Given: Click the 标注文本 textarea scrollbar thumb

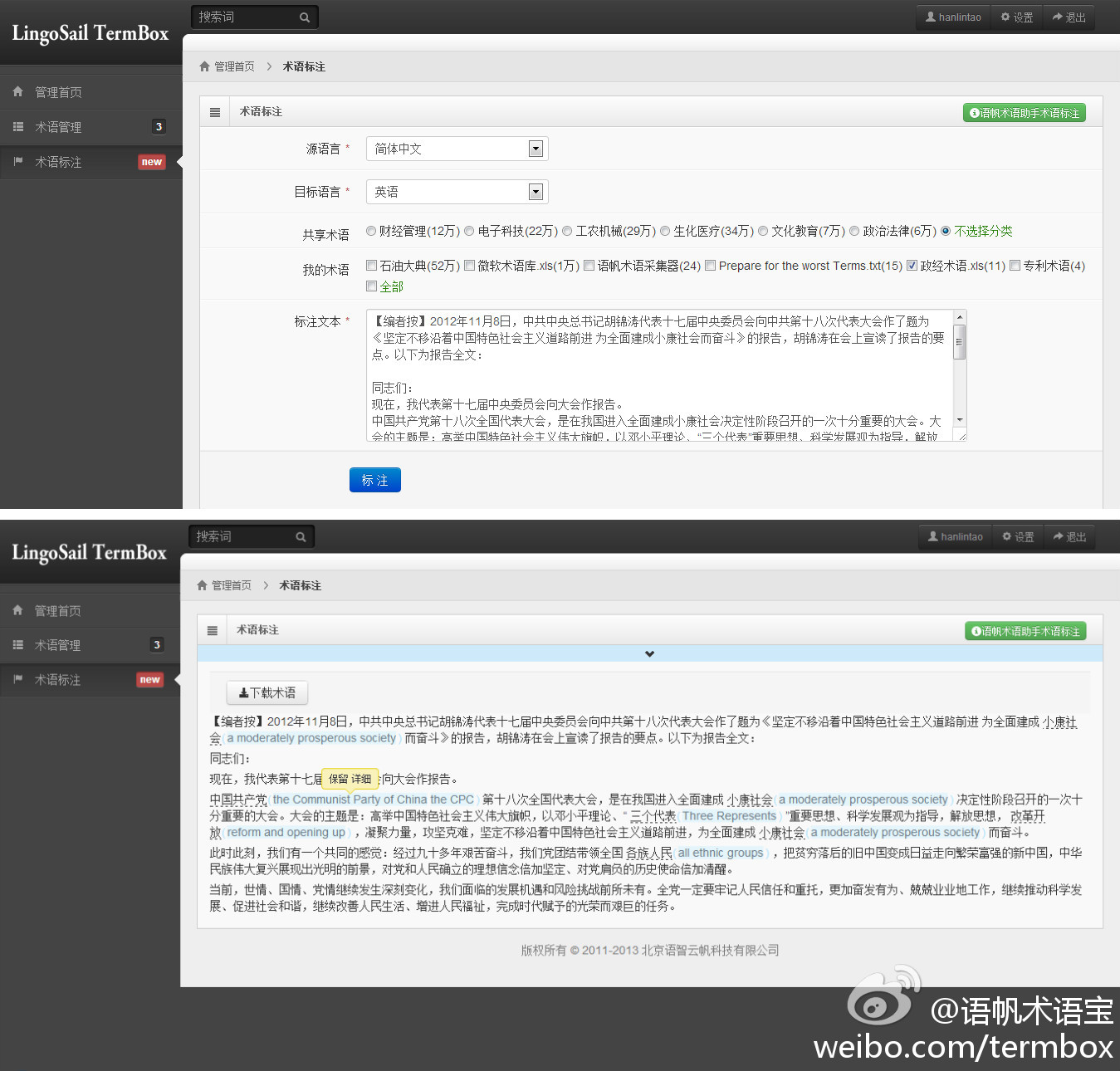Looking at the screenshot, I should (x=960, y=341).
